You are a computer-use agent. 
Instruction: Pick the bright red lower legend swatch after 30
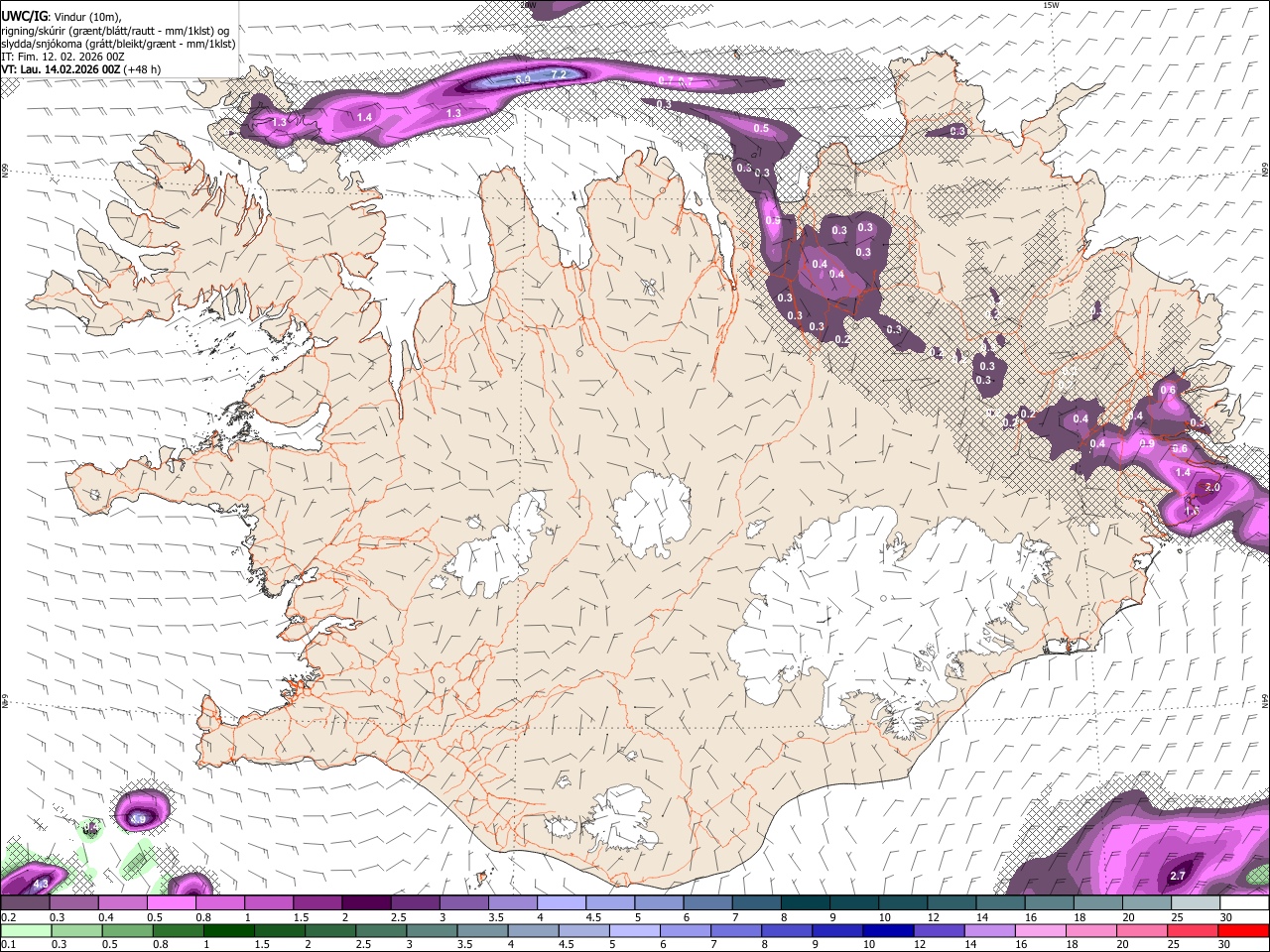(x=1244, y=930)
